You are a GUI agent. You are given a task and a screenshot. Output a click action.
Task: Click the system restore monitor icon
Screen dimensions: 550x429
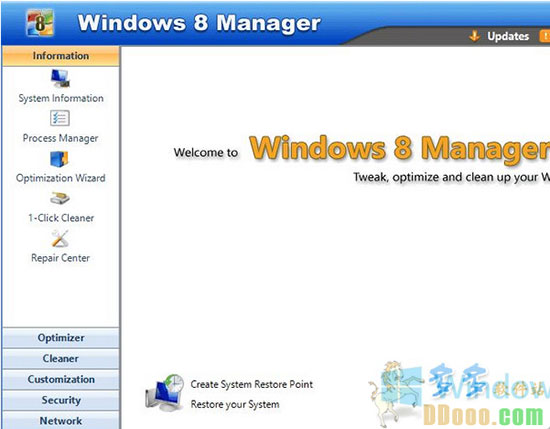(165, 392)
